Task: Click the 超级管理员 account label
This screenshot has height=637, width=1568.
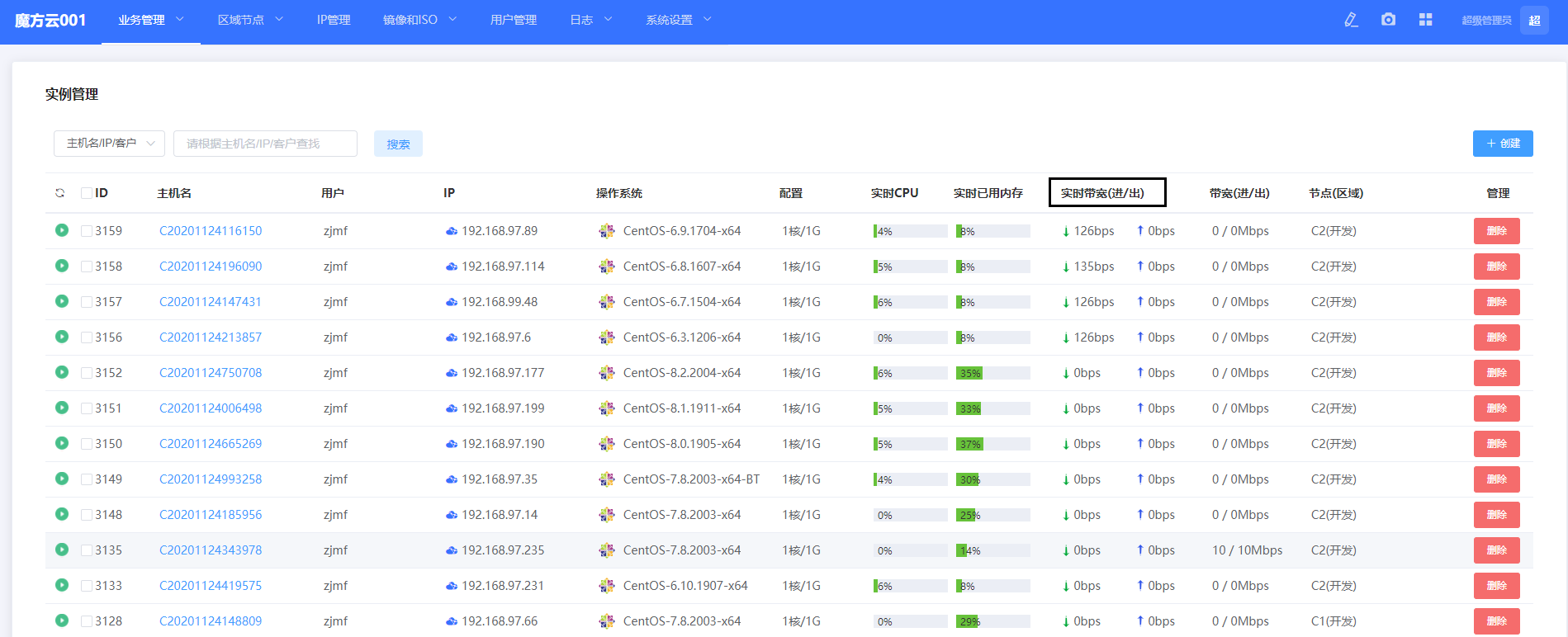Action: (1486, 21)
